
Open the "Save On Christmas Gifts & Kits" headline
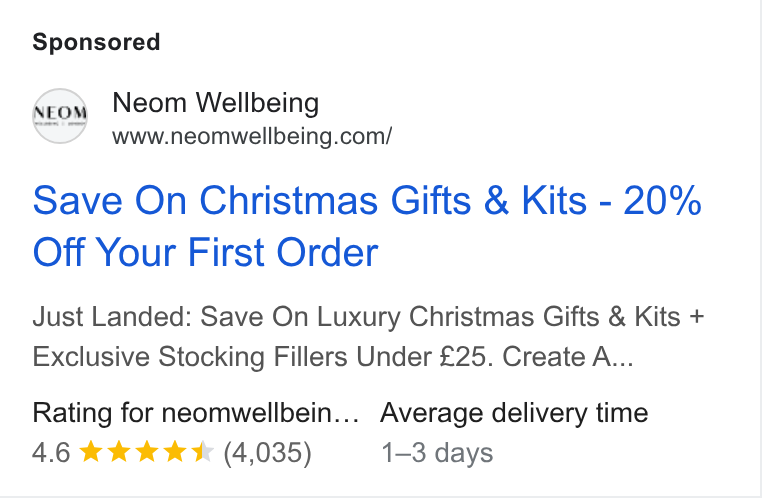(310, 200)
